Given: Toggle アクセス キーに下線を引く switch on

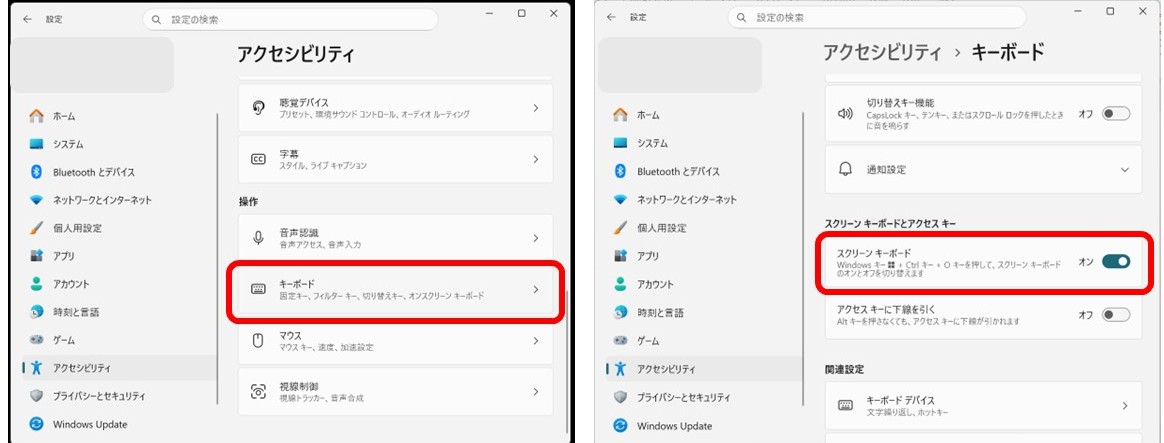Looking at the screenshot, I should pos(1115,315).
